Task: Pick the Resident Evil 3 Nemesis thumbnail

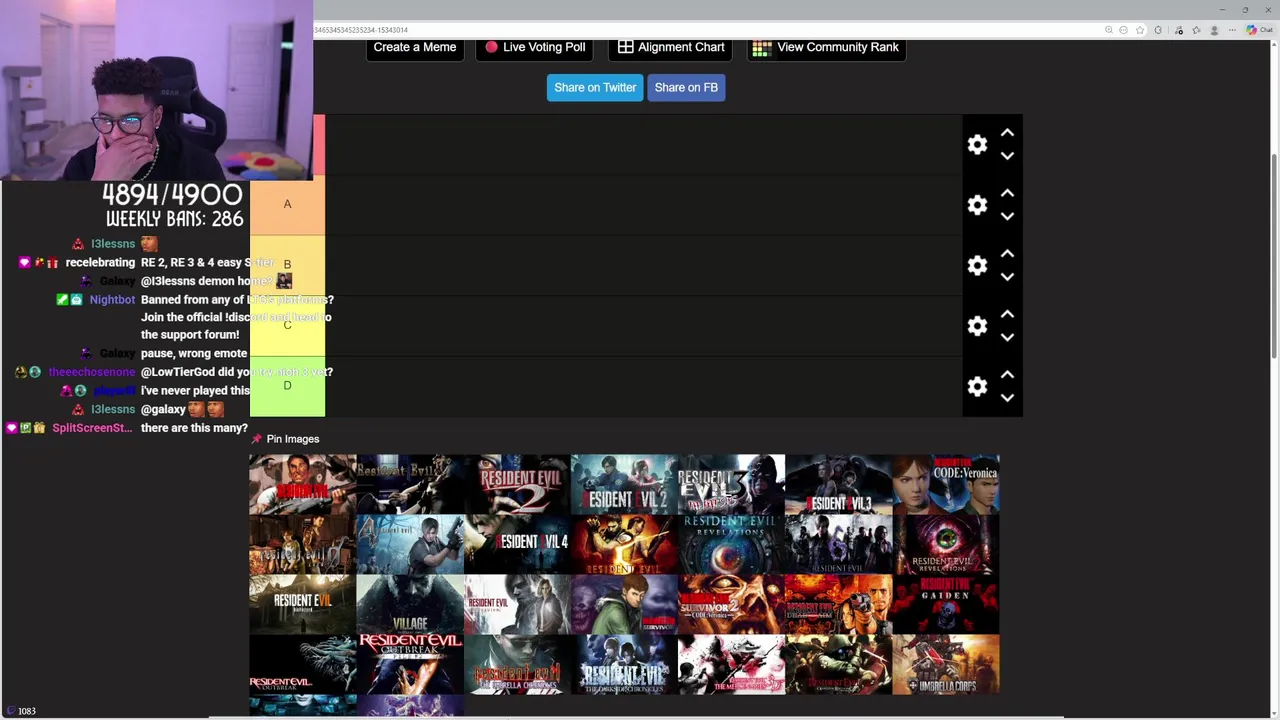Action: pos(731,485)
